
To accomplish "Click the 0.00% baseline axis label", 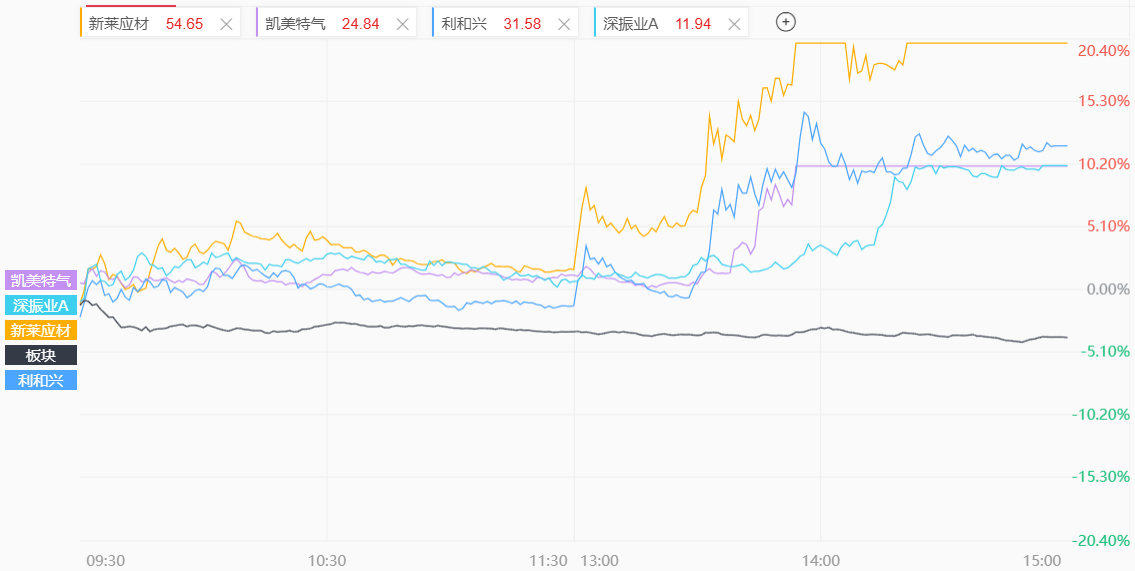I will click(1107, 289).
